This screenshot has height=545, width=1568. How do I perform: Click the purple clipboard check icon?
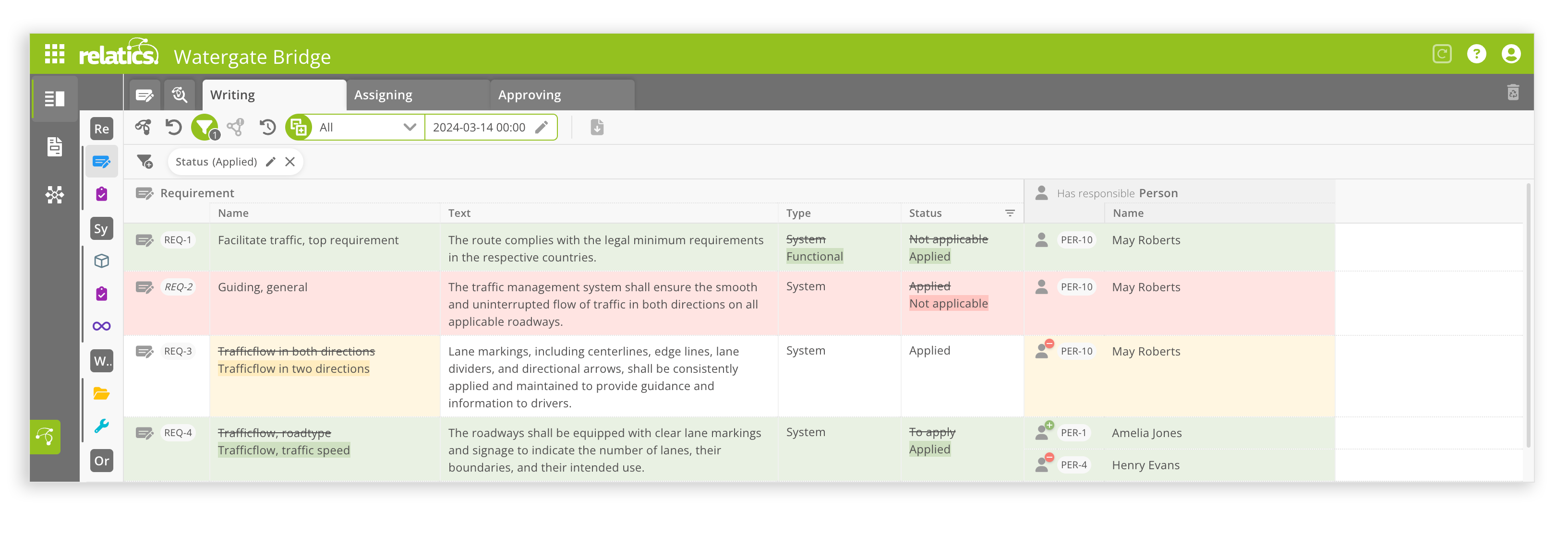[102, 193]
